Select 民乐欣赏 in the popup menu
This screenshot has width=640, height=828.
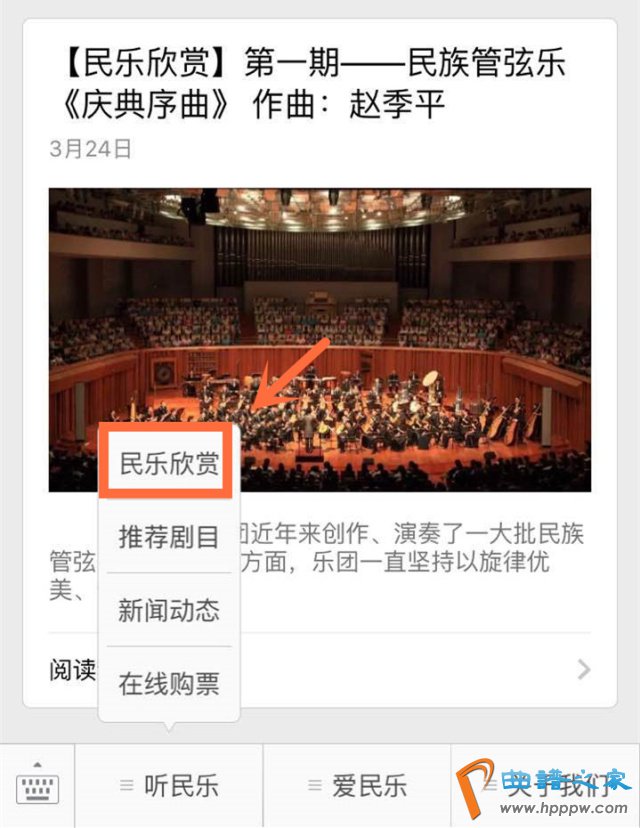[x=169, y=463]
